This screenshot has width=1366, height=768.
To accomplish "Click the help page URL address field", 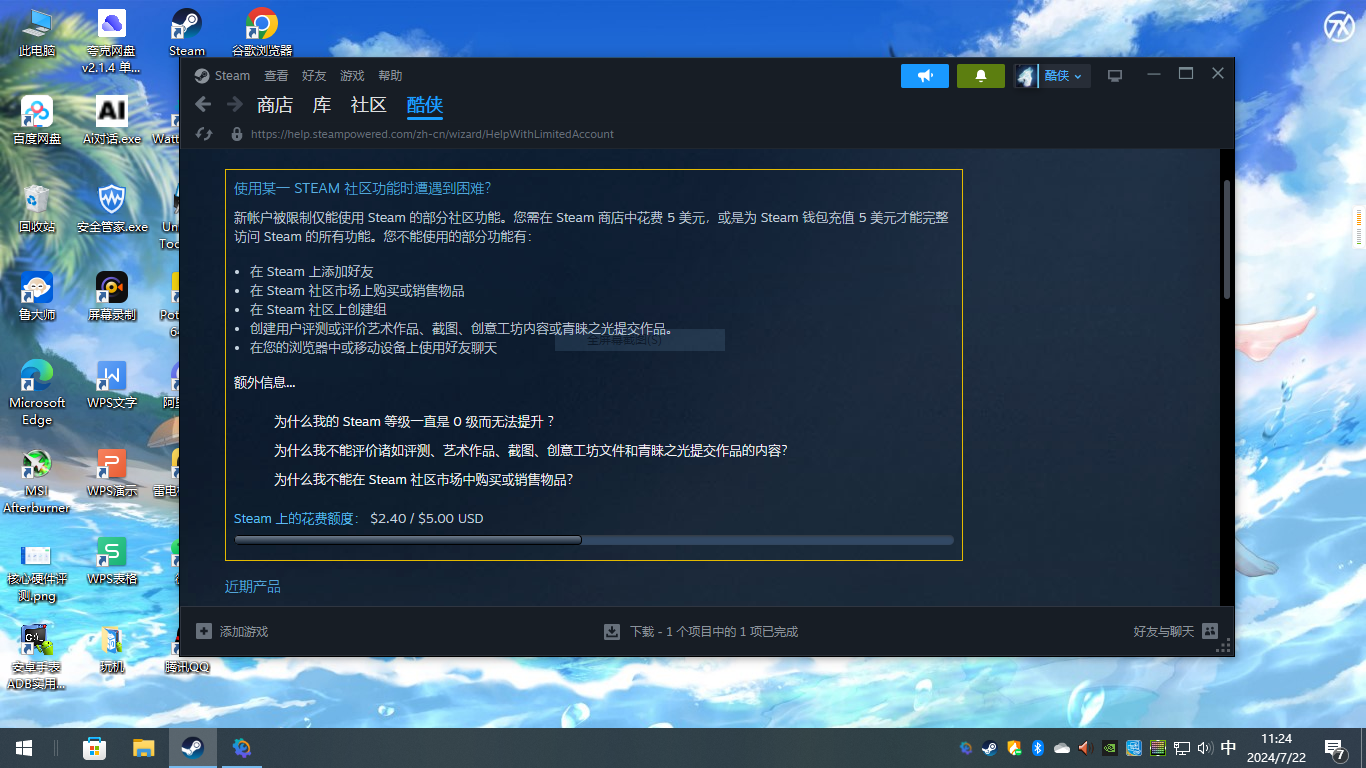I will pyautogui.click(x=432, y=134).
